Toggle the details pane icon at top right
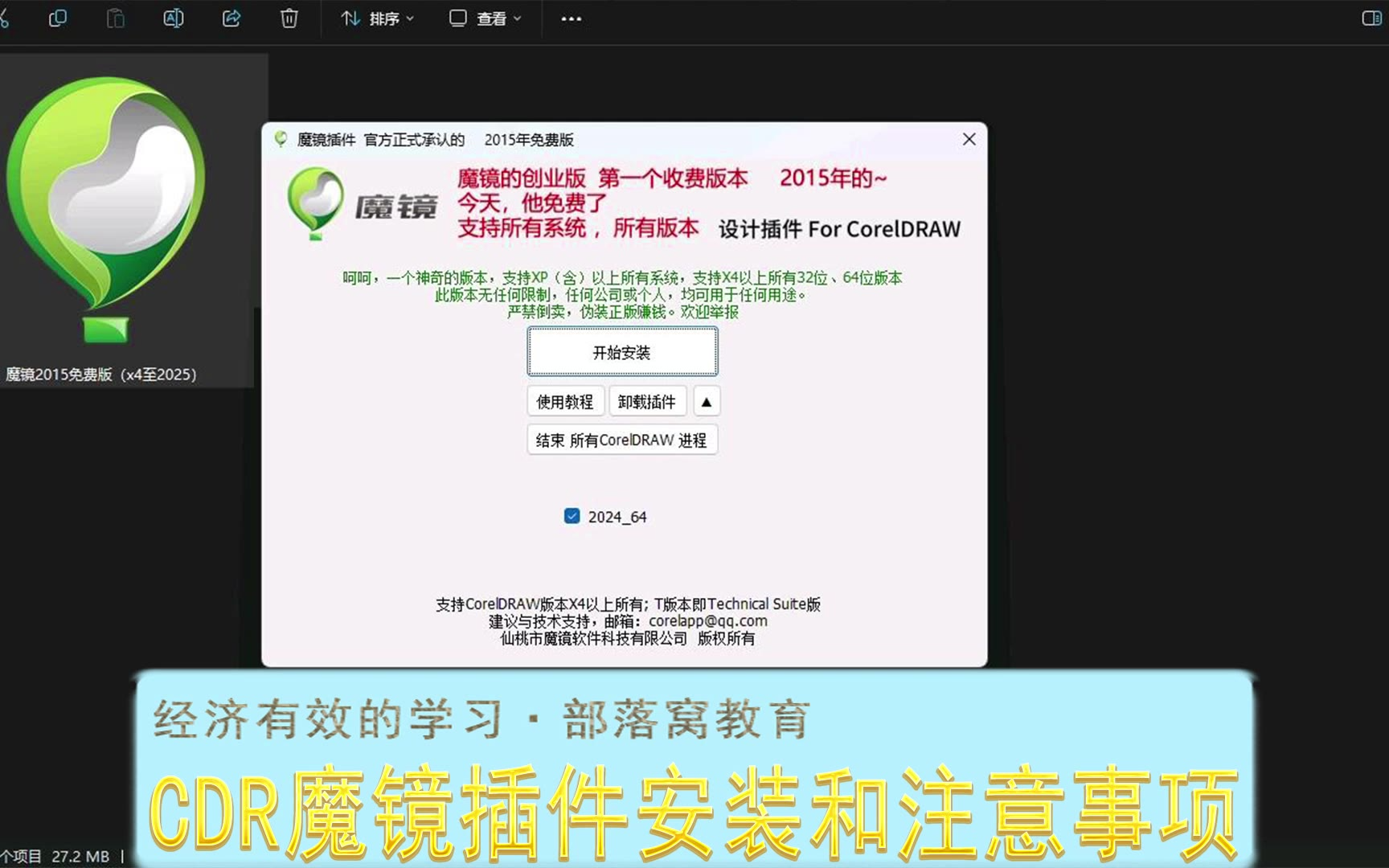Image resolution: width=1389 pixels, height=868 pixels. tap(1371, 18)
